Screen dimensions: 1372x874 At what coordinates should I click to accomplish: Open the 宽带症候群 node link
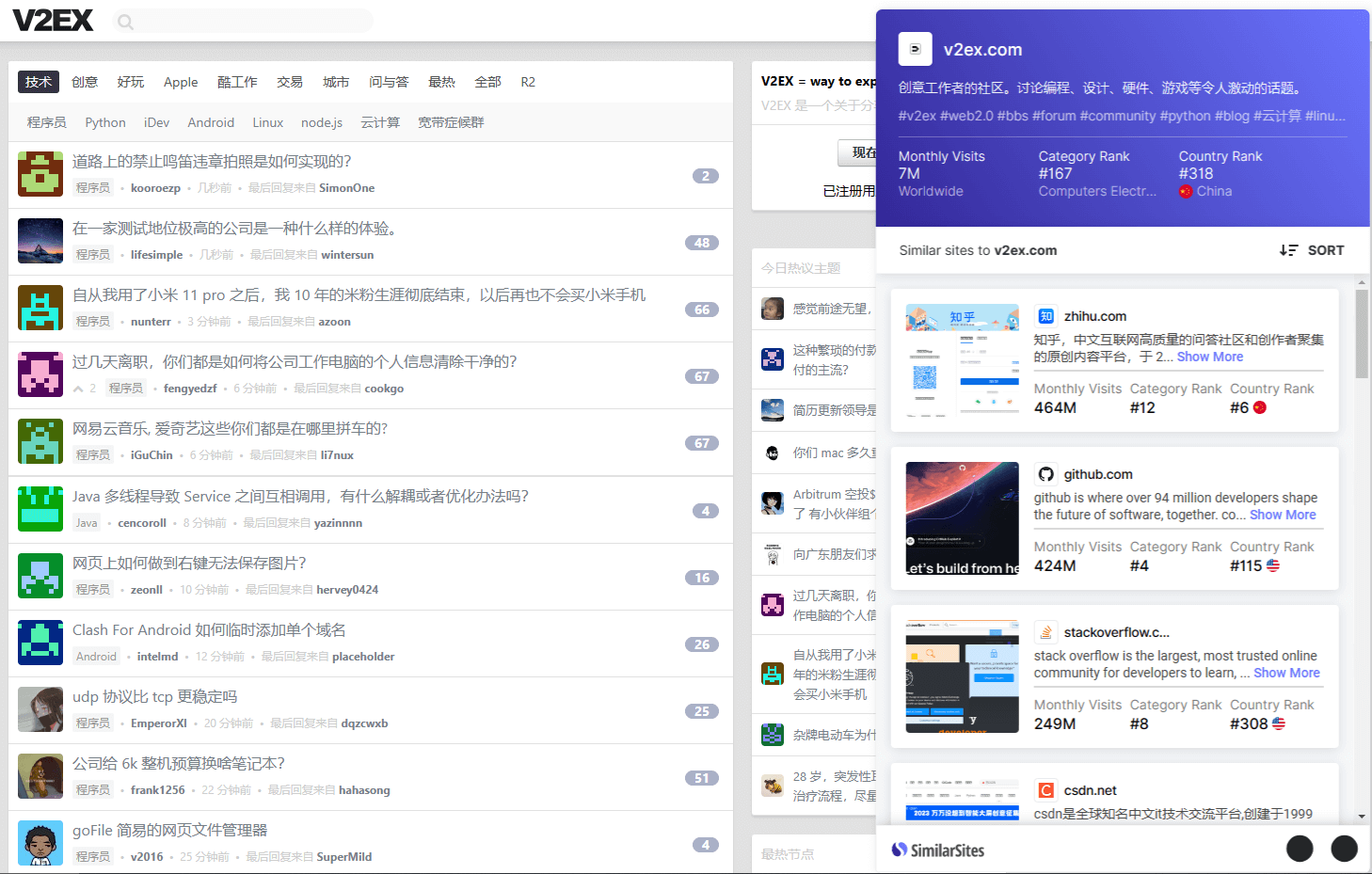[451, 122]
